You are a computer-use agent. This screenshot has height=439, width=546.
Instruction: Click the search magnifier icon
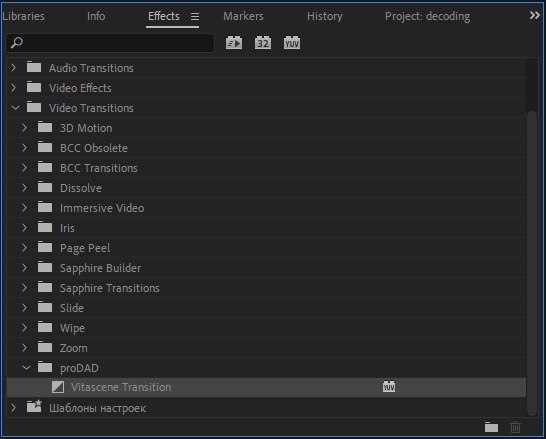click(x=17, y=43)
